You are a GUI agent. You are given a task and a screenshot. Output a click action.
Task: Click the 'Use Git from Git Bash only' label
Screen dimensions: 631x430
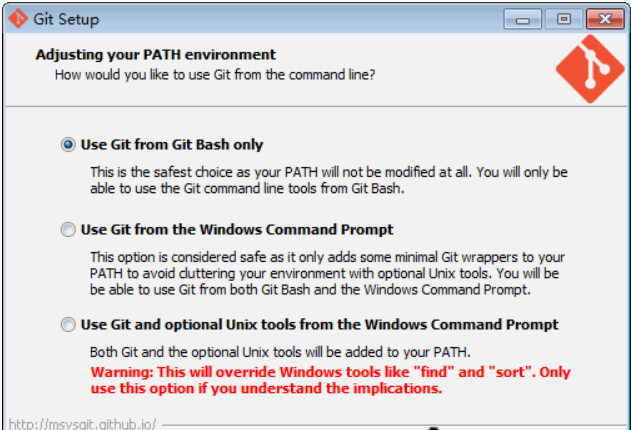click(171, 145)
